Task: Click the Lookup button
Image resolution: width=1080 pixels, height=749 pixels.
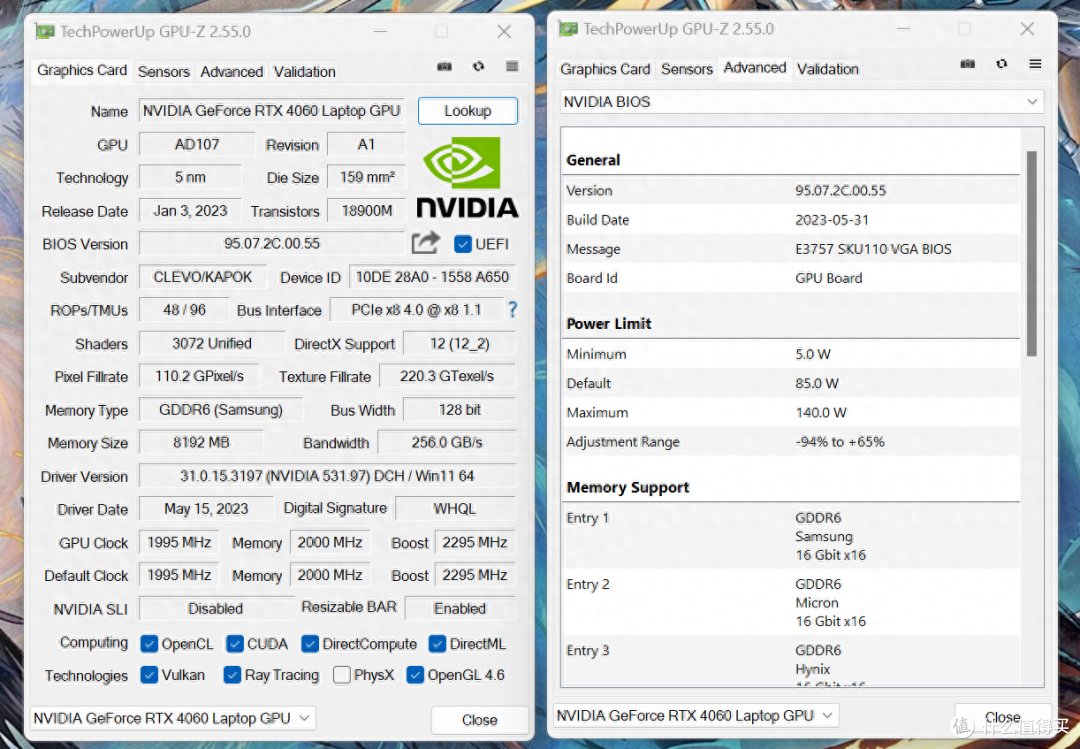Action: 468,111
